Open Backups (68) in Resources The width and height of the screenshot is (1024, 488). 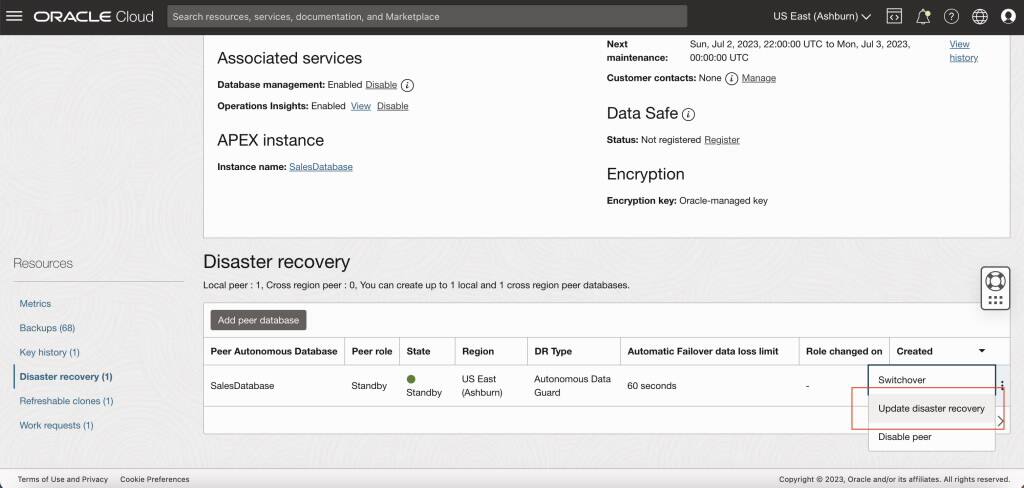pyautogui.click(x=47, y=328)
